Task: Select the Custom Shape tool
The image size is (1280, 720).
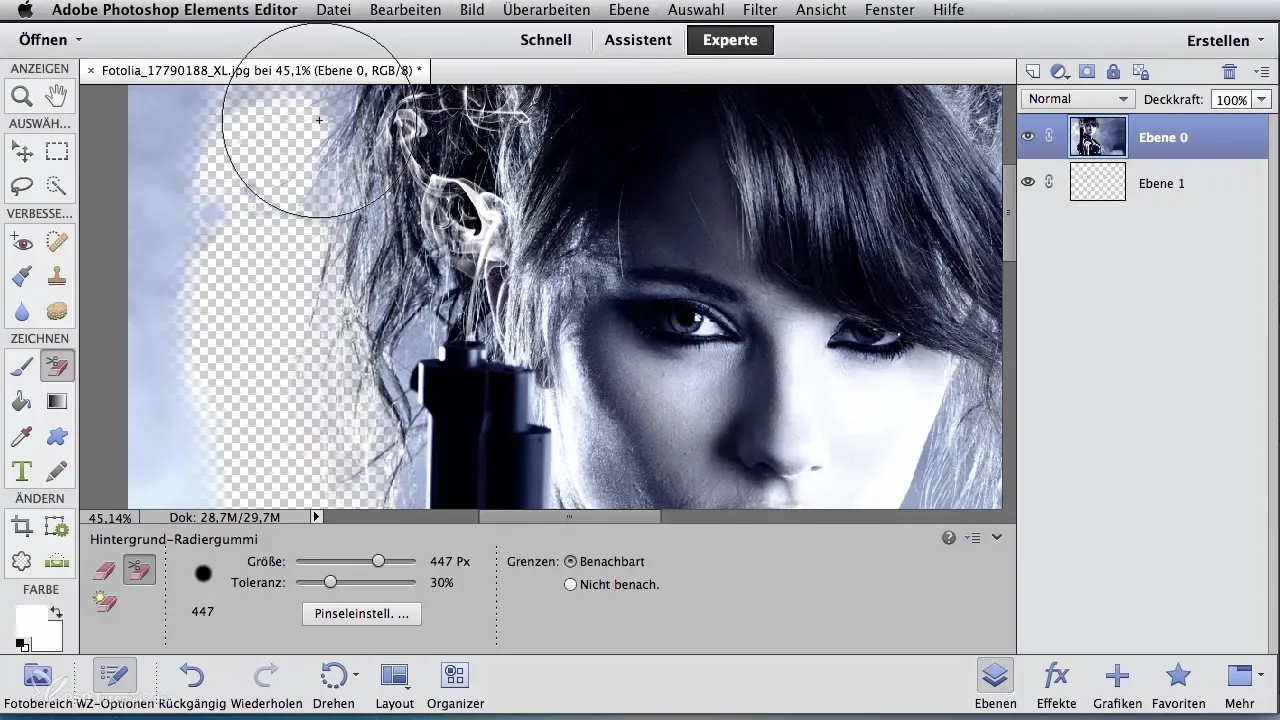Action: tap(57, 436)
